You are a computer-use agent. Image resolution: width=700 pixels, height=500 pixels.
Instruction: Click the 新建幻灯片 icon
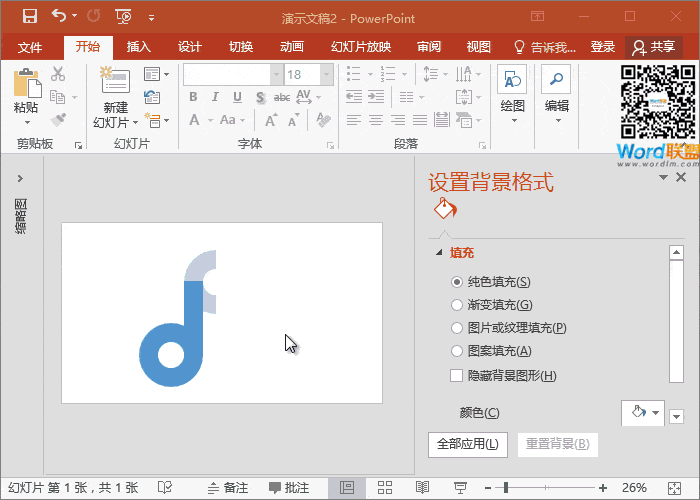pos(115,79)
